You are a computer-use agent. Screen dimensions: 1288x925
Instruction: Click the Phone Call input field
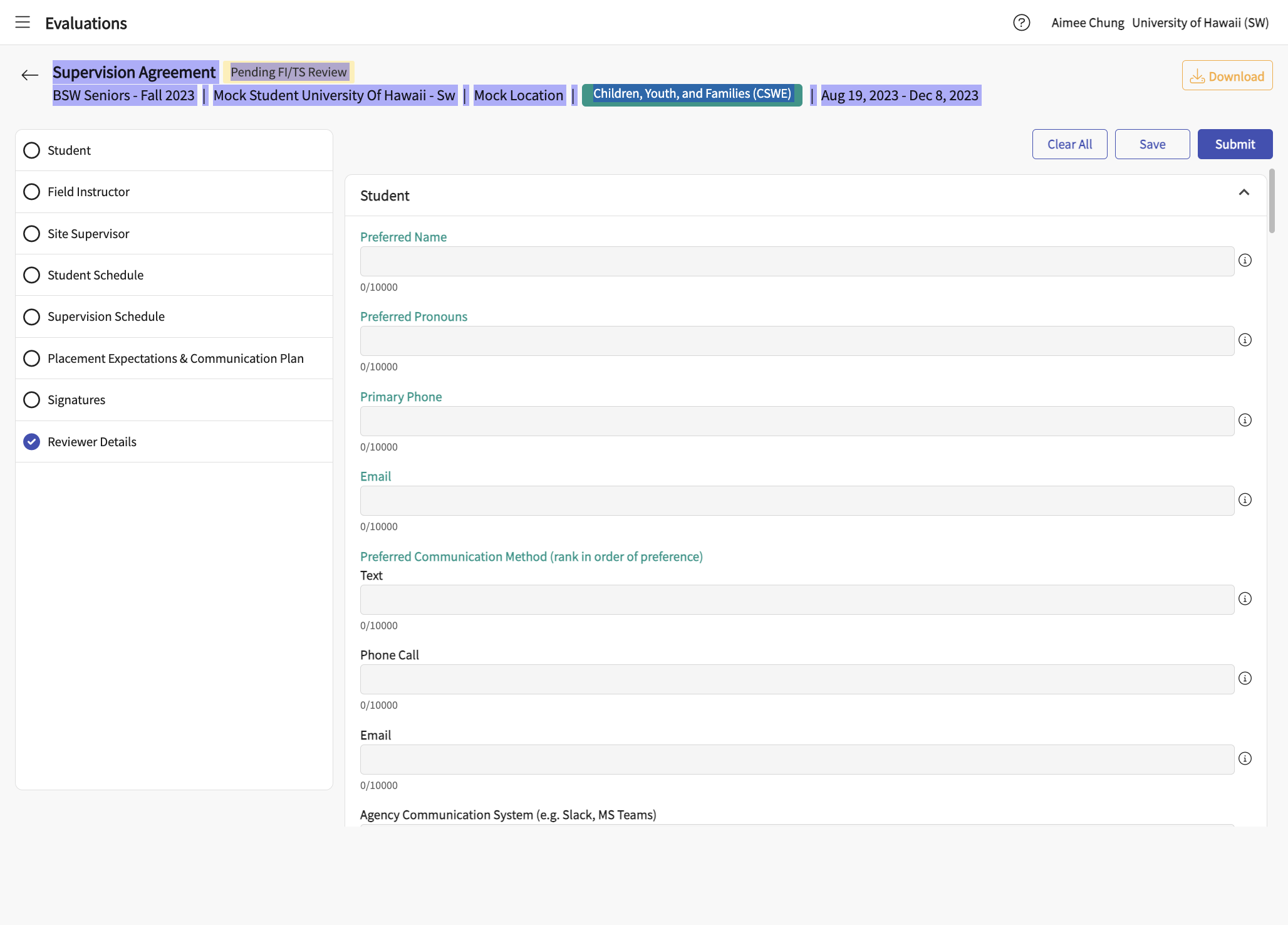797,679
